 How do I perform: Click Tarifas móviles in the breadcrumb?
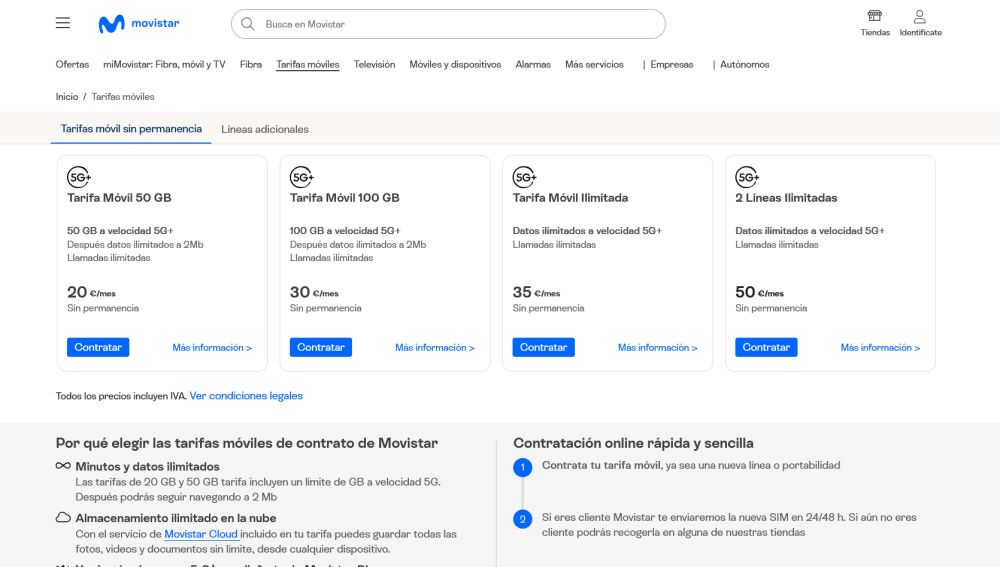123,97
